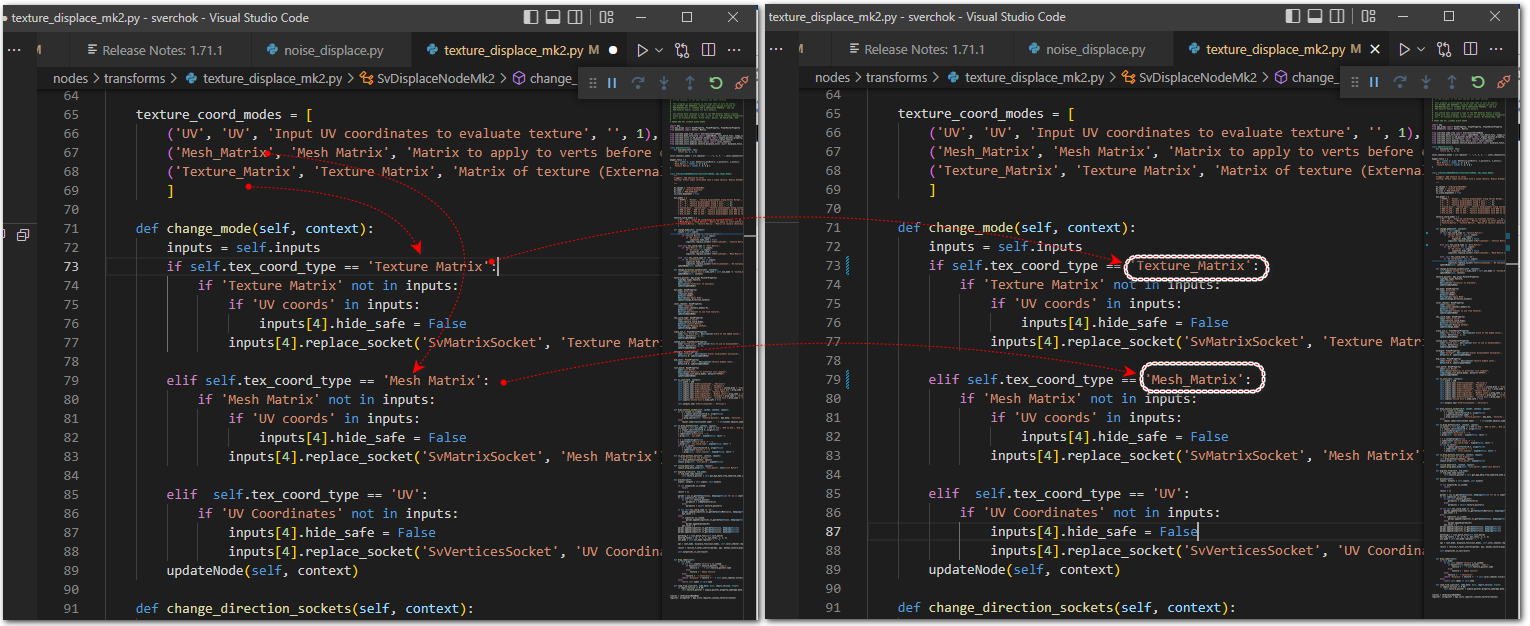Open Customize Layout in left window

pyautogui.click(x=606, y=17)
